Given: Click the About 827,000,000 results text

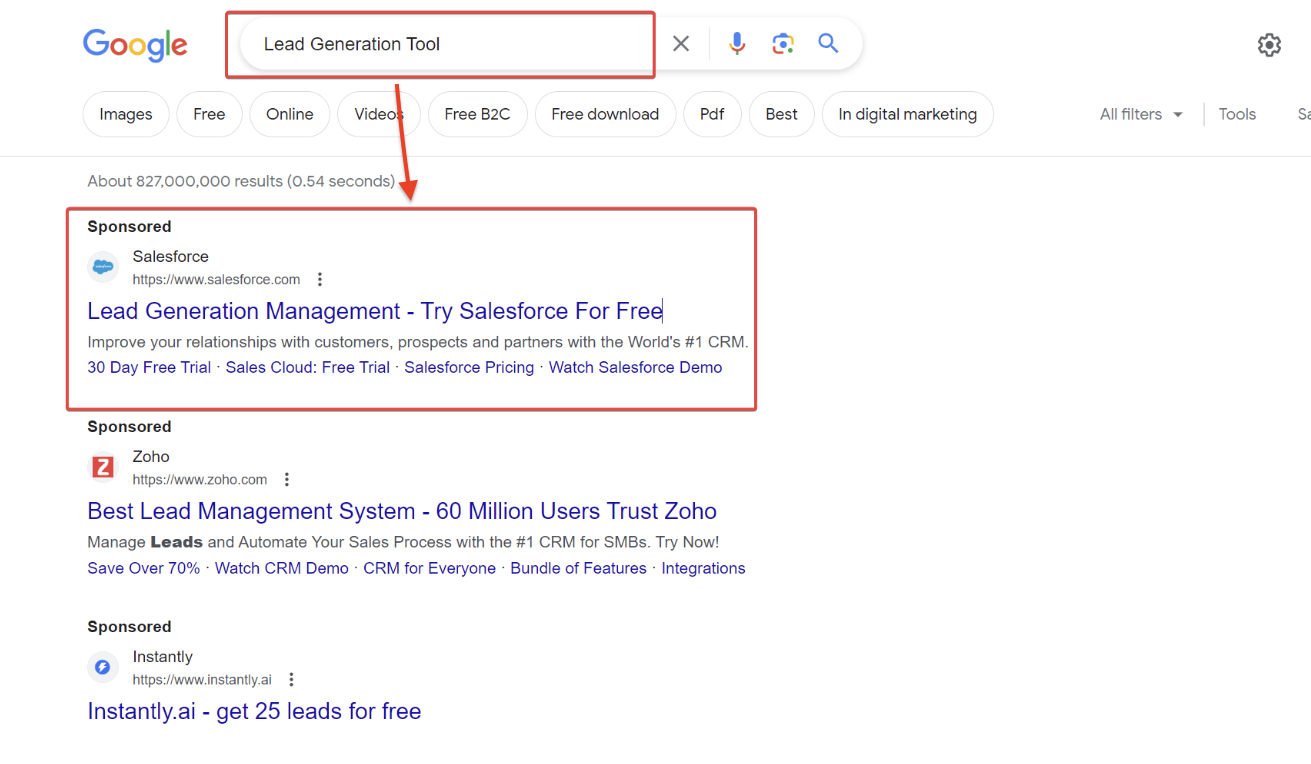Looking at the screenshot, I should coord(241,181).
